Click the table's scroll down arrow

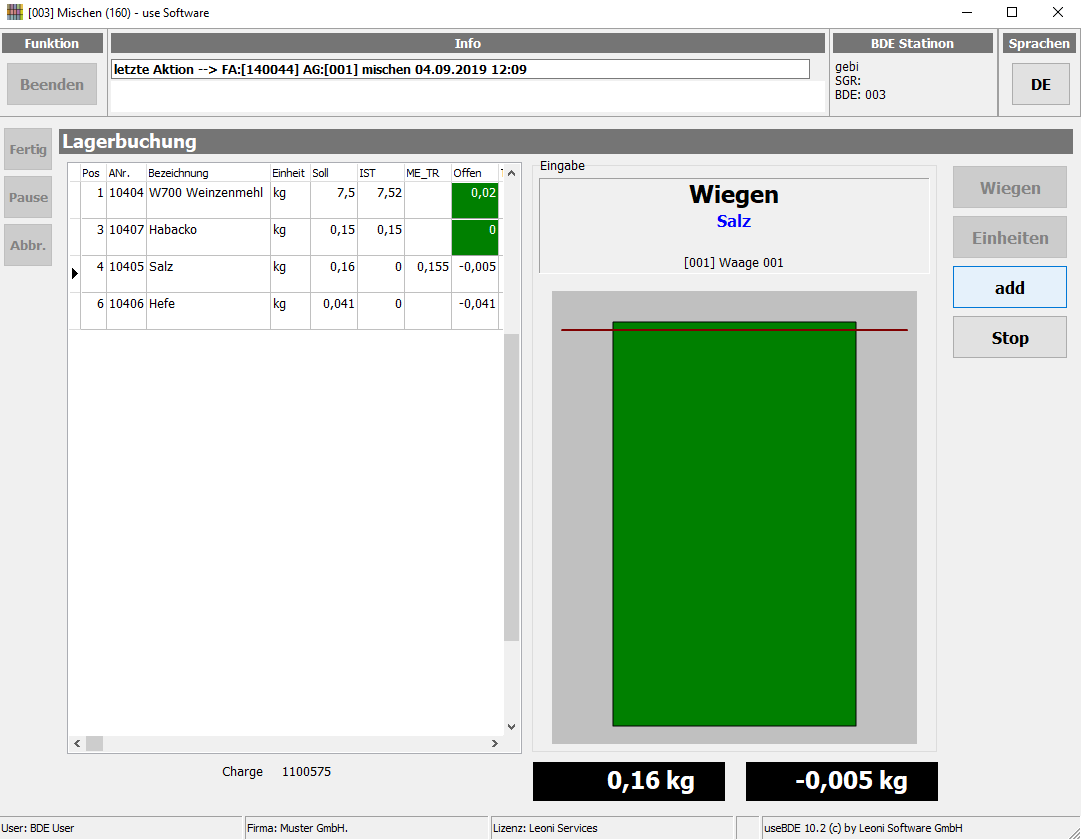[511, 726]
